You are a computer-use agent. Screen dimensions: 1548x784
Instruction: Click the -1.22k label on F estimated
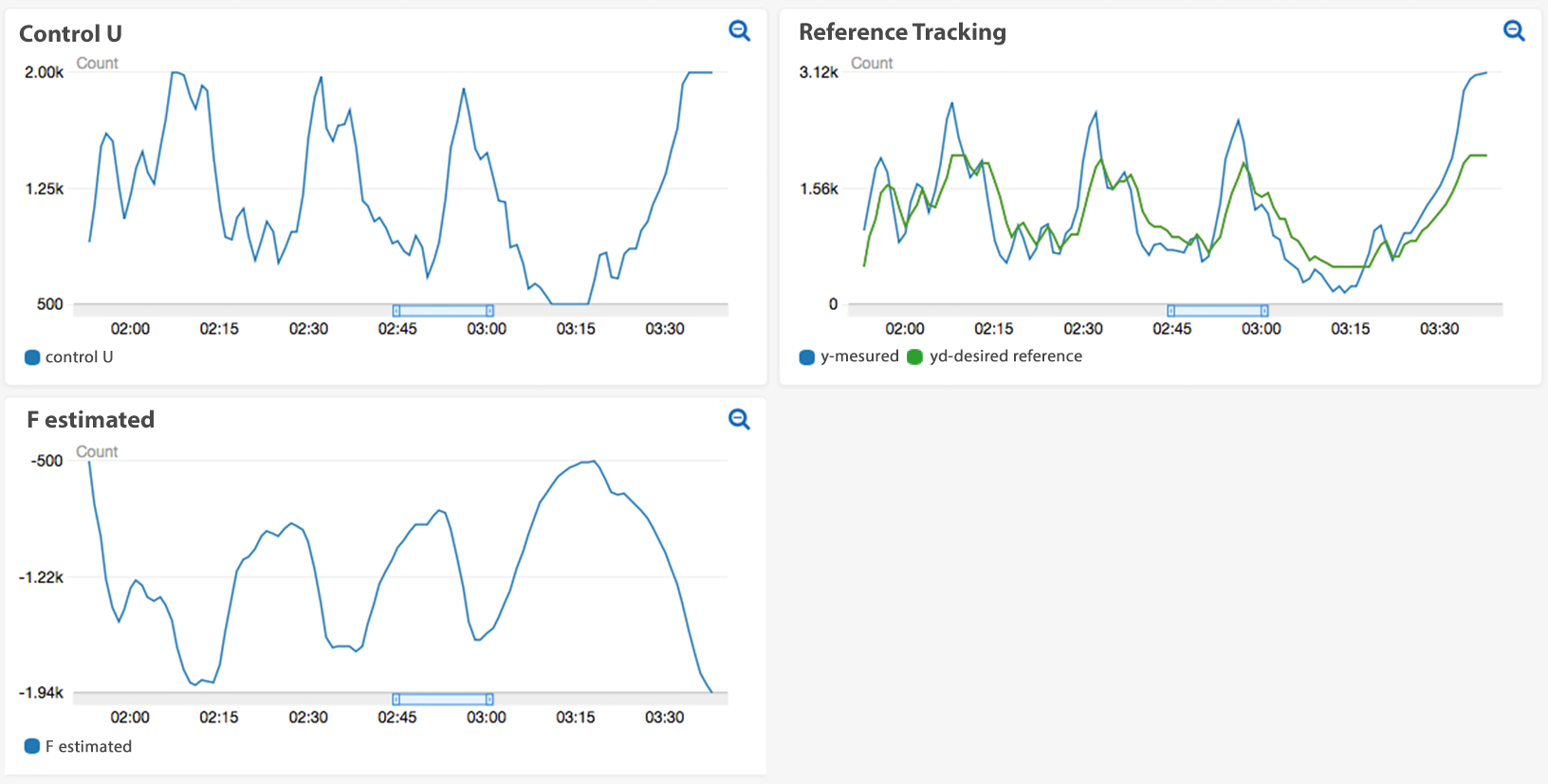point(41,577)
